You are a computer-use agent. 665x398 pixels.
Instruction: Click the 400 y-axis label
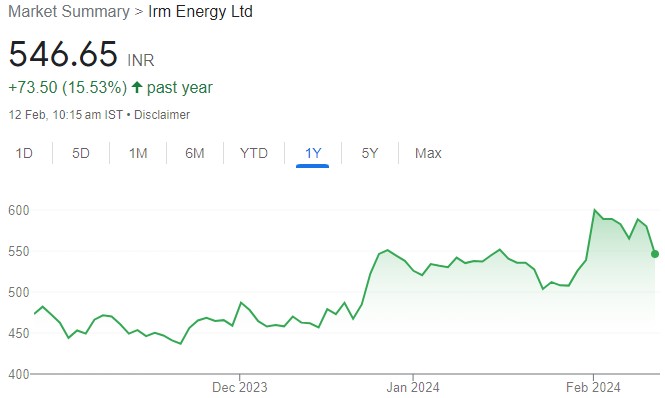point(19,374)
